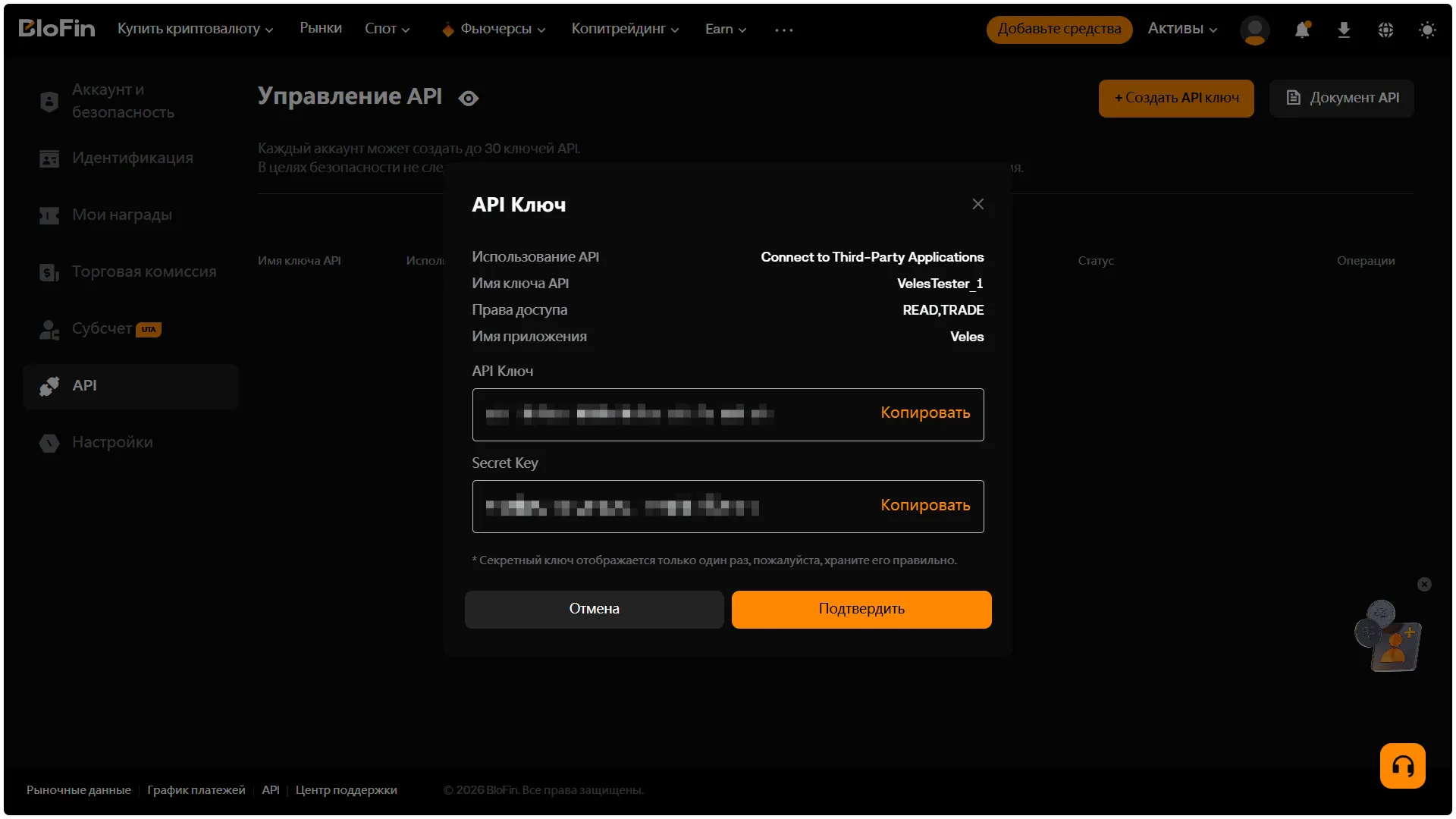Expand the Earn dropdown menu
Screen dimensions: 1456x819
tap(726, 29)
